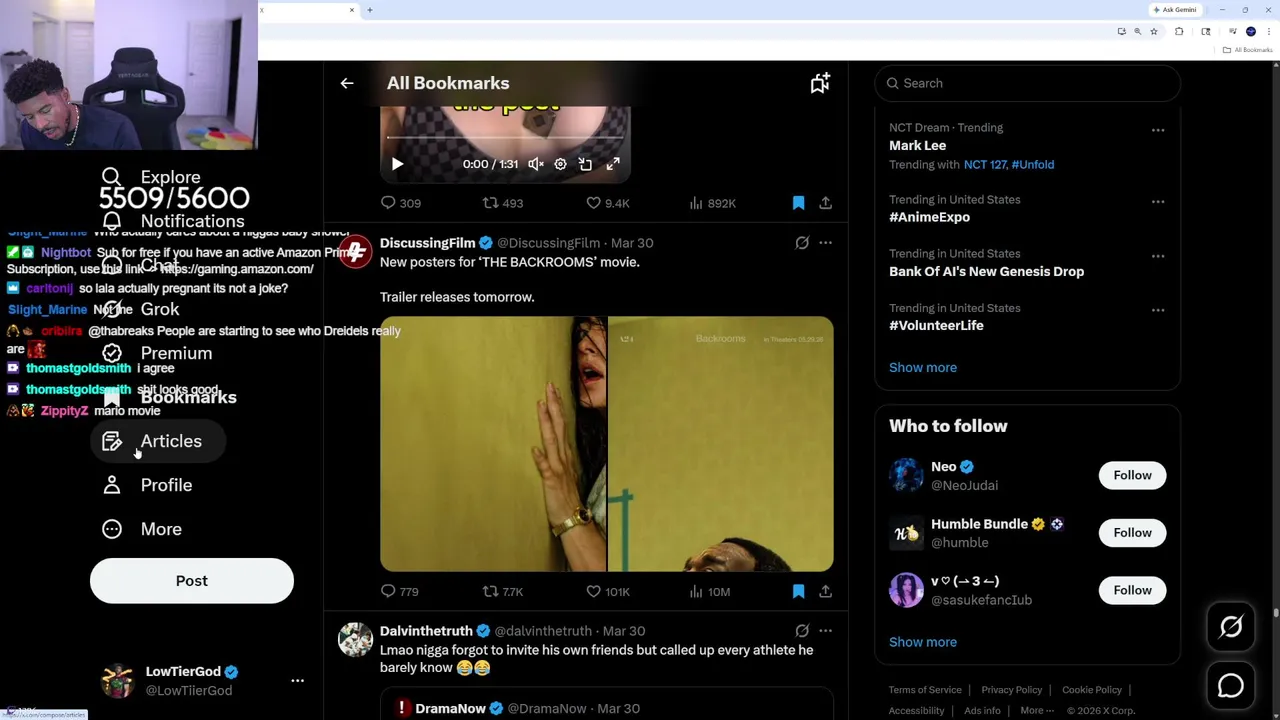Seek along the video progress bar

[505, 137]
